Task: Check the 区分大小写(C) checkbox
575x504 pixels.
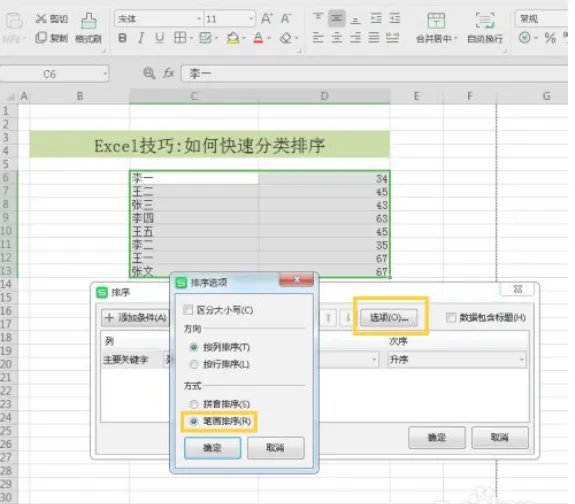Action: [x=188, y=310]
